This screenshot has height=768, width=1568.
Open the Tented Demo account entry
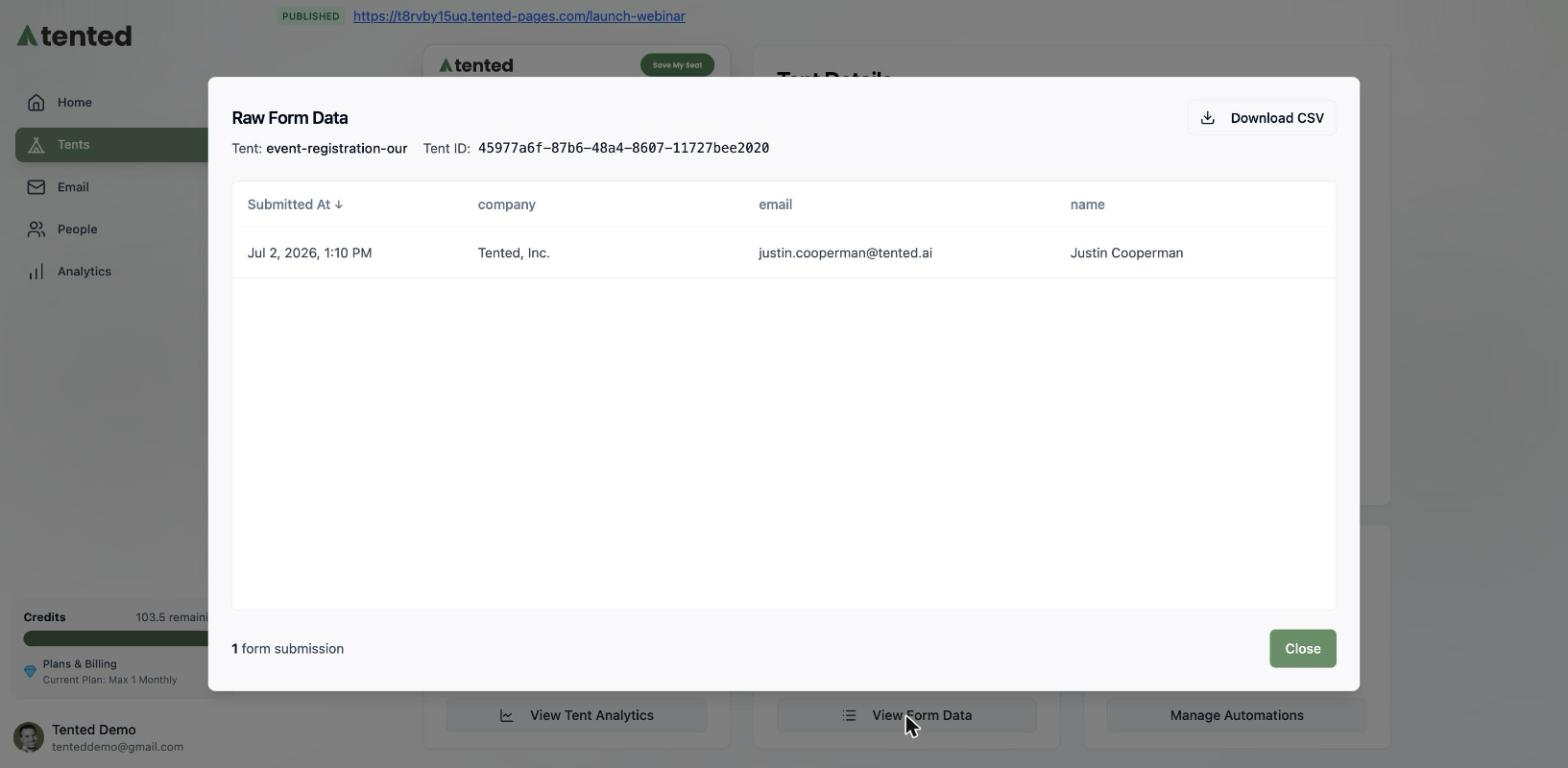point(100,738)
